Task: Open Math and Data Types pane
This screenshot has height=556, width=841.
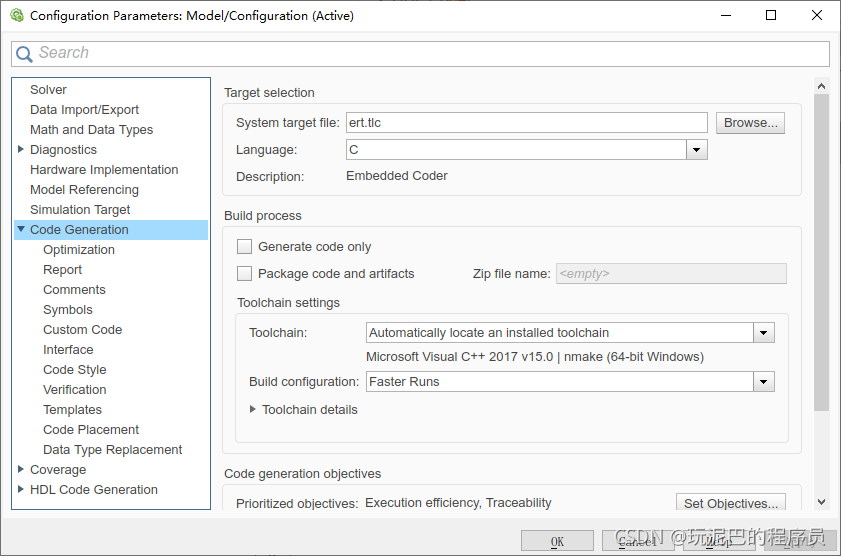Action: pos(91,130)
